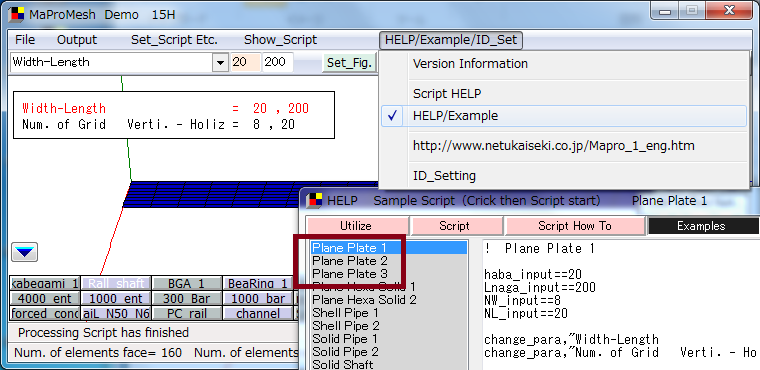
Task: Click the red Width-Length parameter text
Action: tap(63, 108)
